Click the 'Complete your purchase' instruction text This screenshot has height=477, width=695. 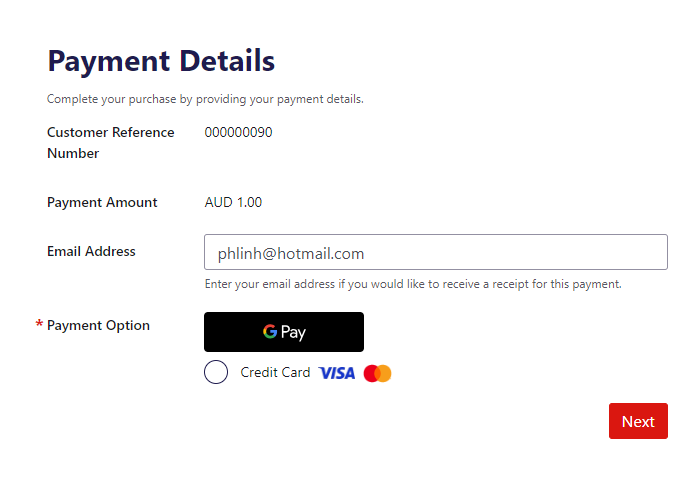coord(205,99)
